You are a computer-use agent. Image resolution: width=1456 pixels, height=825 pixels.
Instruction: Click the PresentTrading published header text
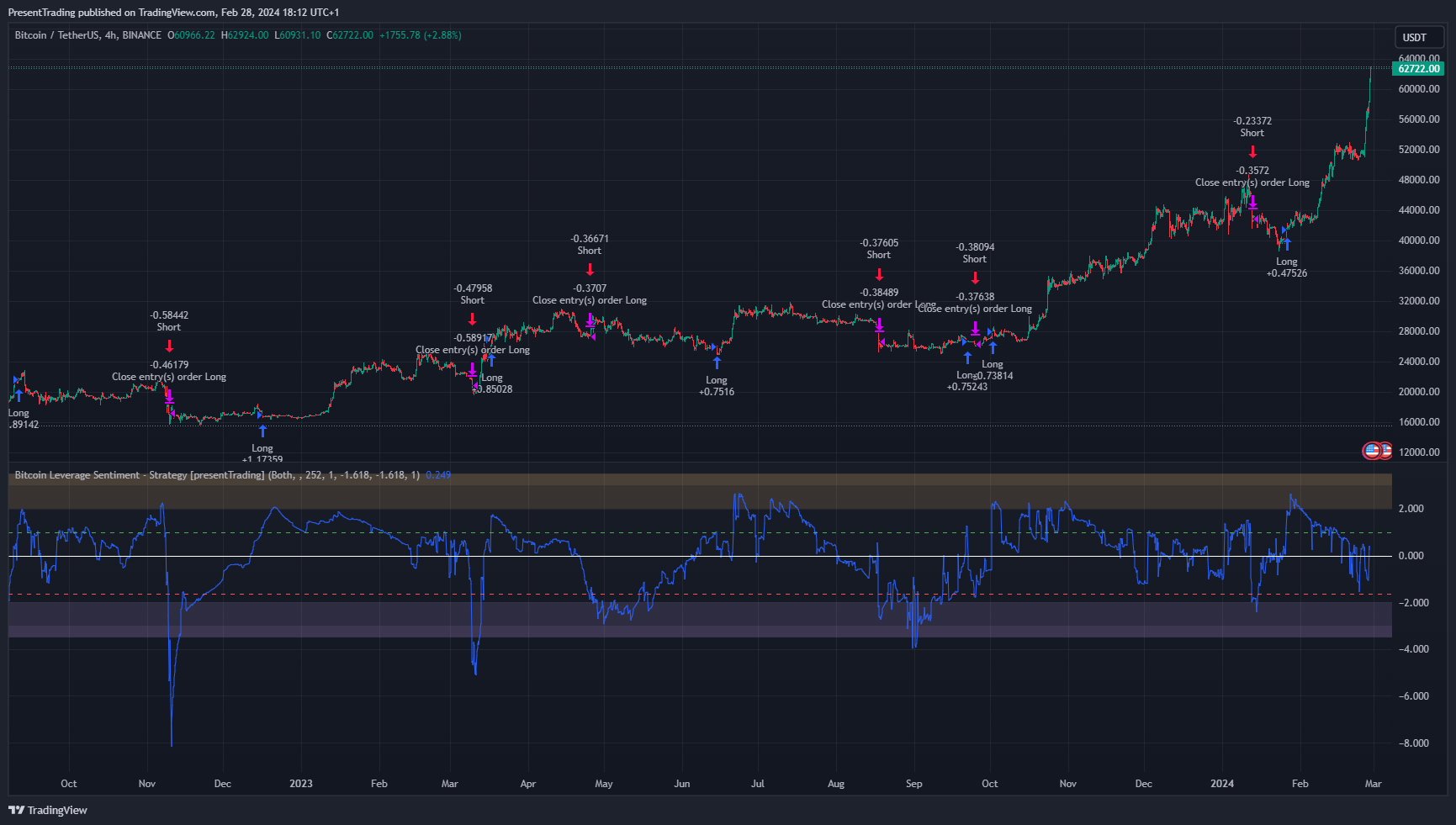pyautogui.click(x=173, y=13)
